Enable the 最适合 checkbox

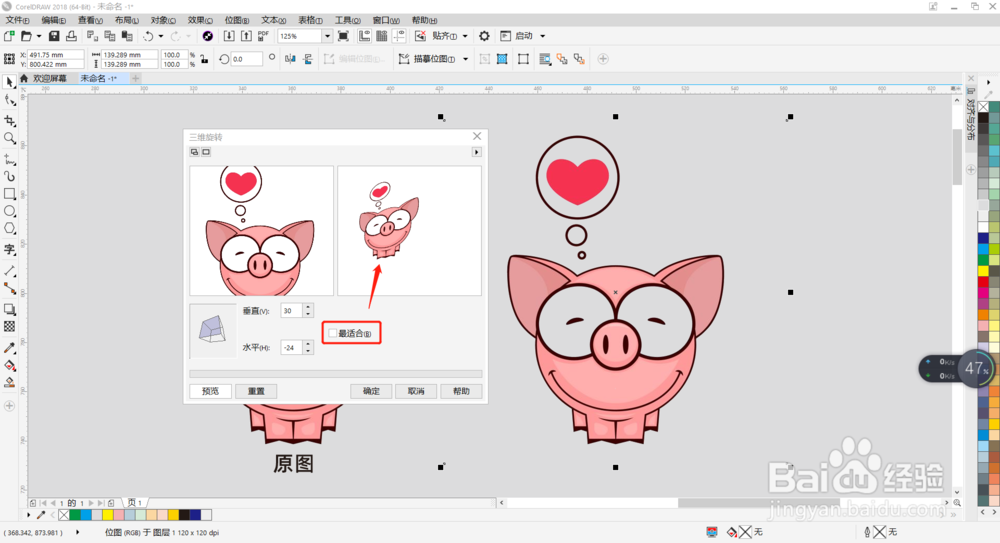(x=332, y=333)
